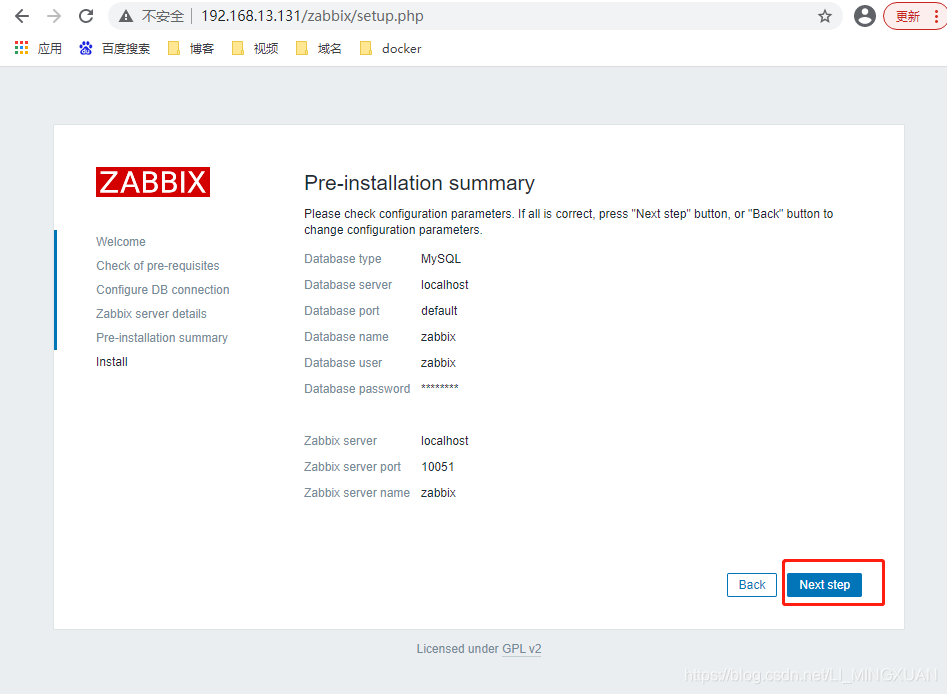Click the masked Database password value

(x=440, y=387)
